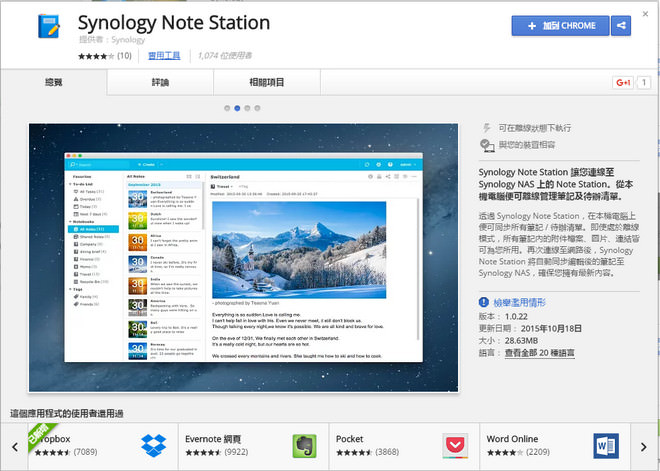
Task: Click the provider text 提供者：Synology
Action: click(x=112, y=40)
